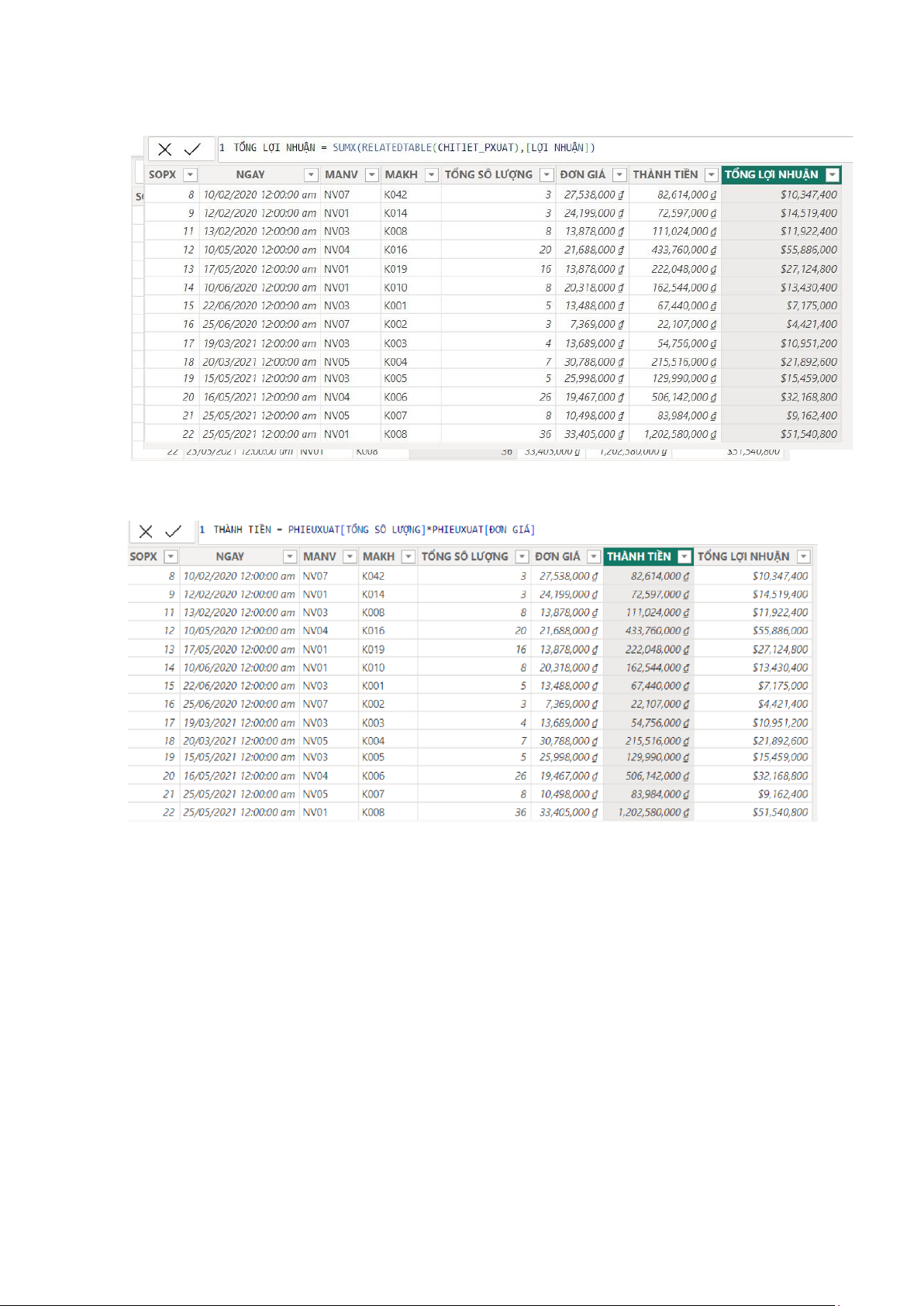Open SOPX column filter in top table
The width and height of the screenshot is (924, 1306).
click(190, 175)
